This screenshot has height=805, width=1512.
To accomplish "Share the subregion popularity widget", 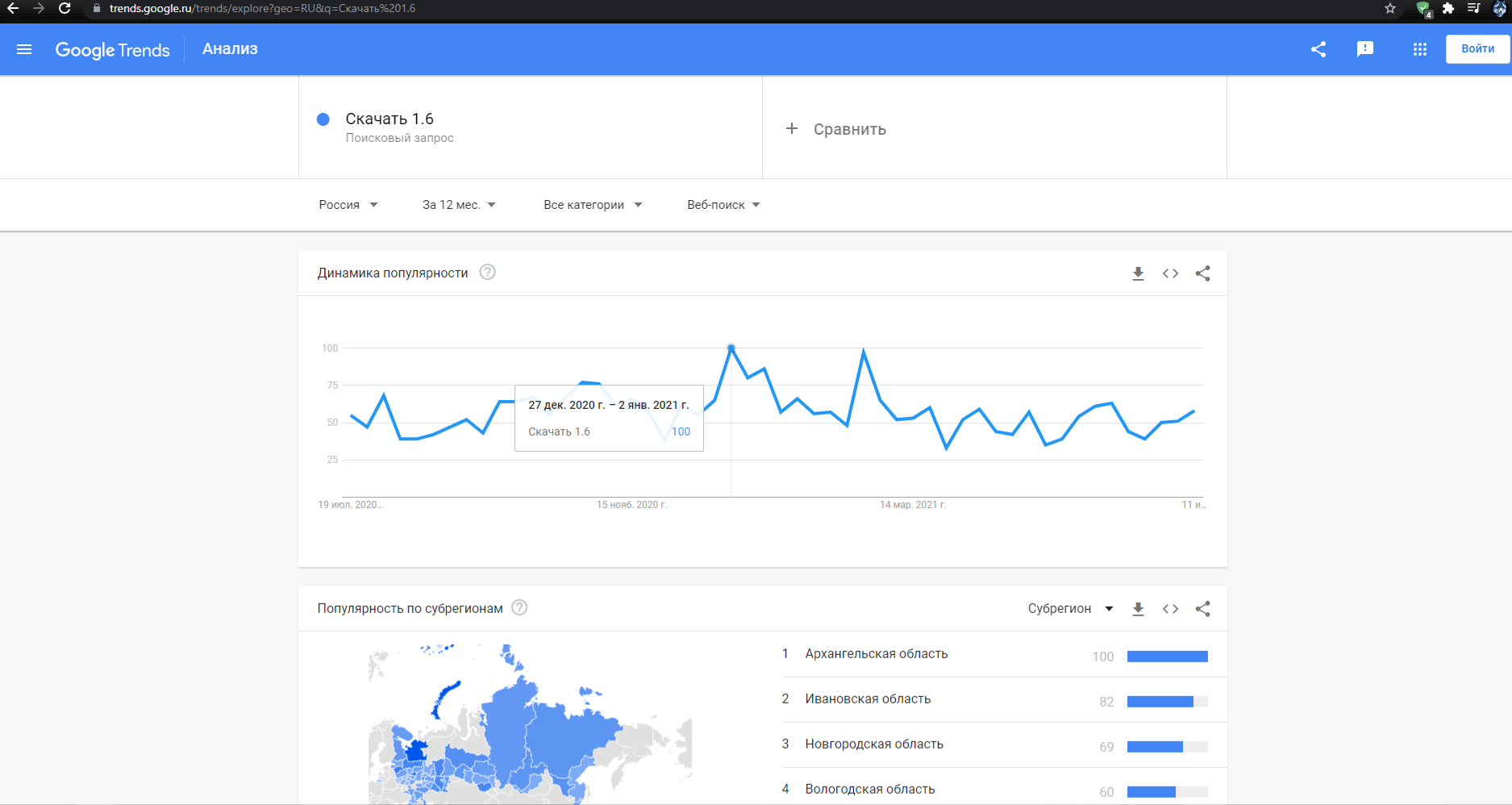I will 1202,609.
